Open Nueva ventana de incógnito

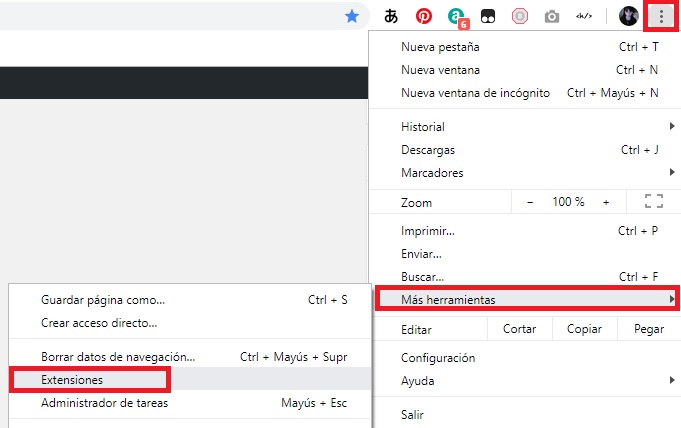point(475,93)
